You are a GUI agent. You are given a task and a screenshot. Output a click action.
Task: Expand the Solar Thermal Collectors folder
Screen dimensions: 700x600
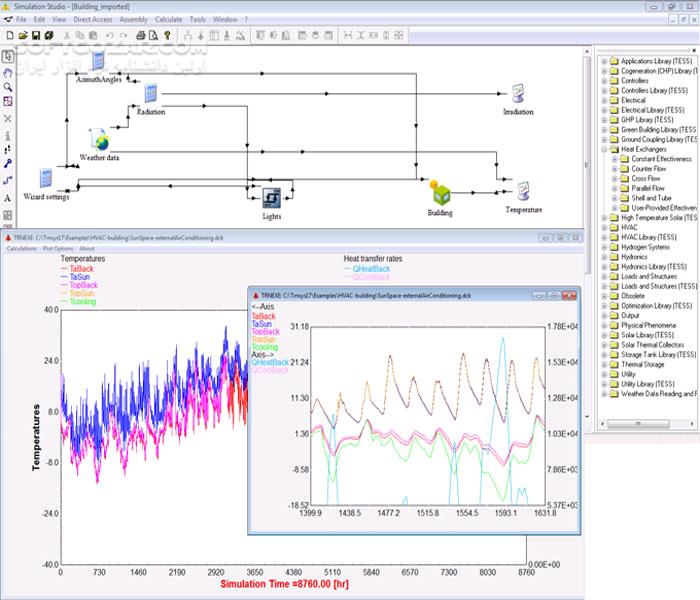(x=604, y=345)
